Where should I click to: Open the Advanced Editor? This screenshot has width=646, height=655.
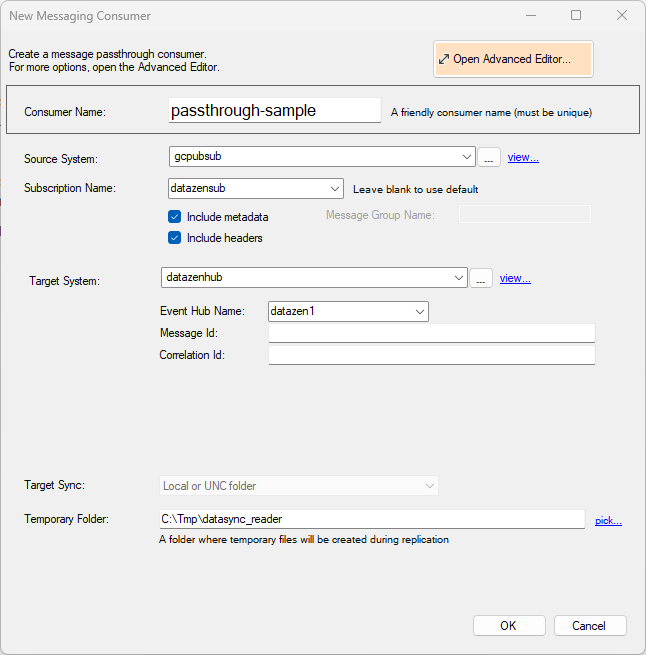513,59
